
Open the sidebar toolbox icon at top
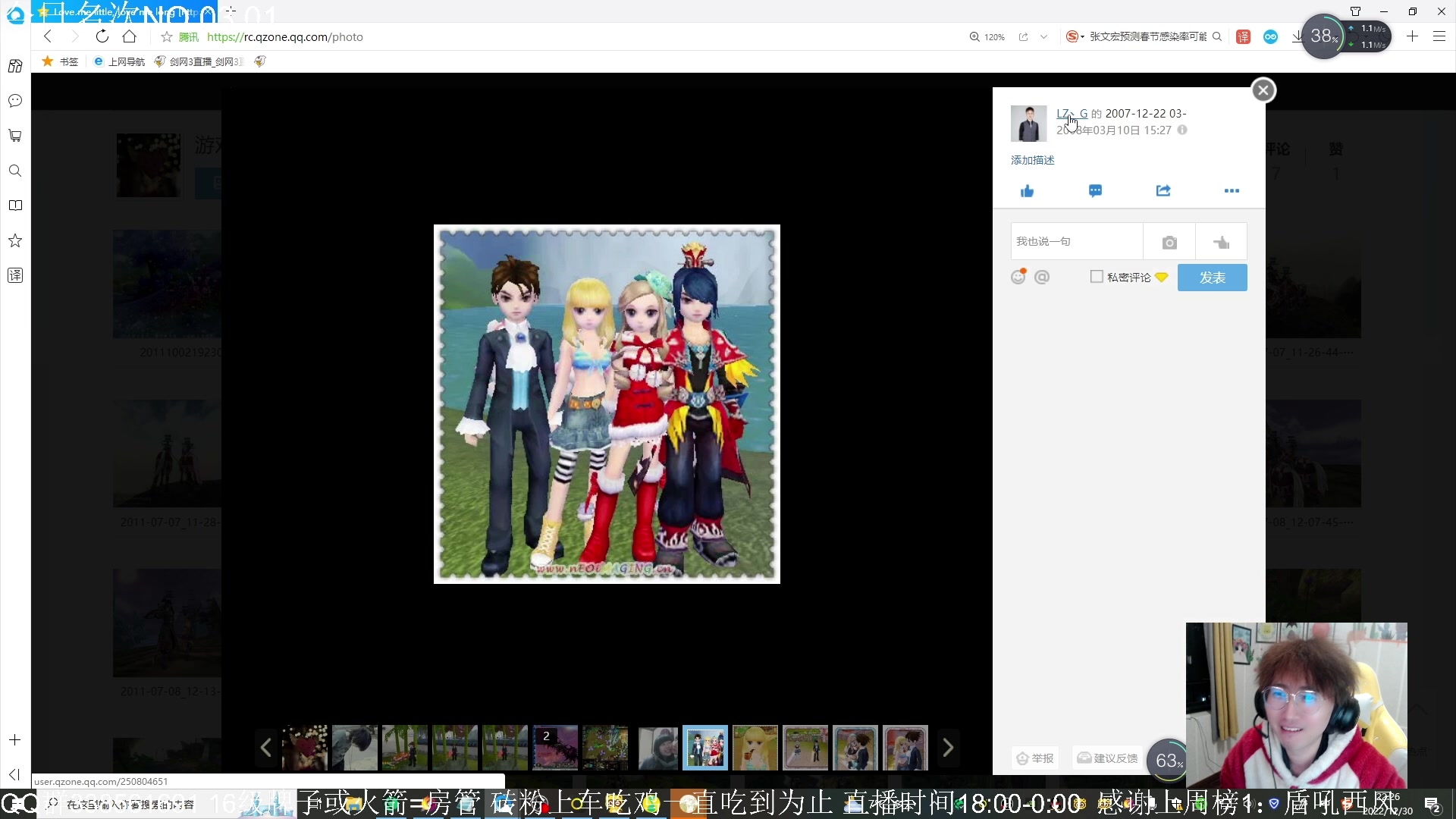click(x=15, y=66)
